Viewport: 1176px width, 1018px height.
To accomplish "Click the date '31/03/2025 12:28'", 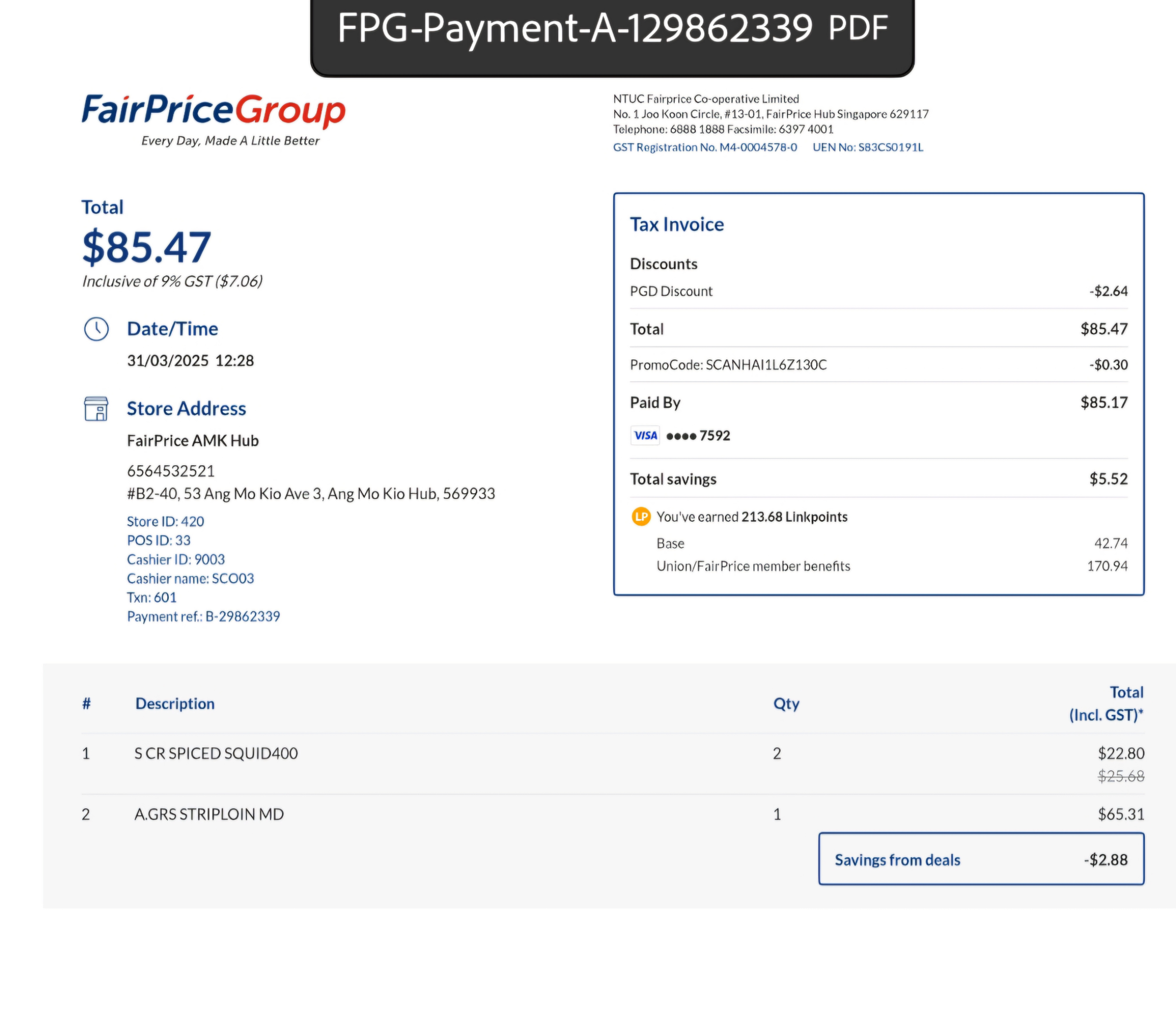I will [191, 361].
